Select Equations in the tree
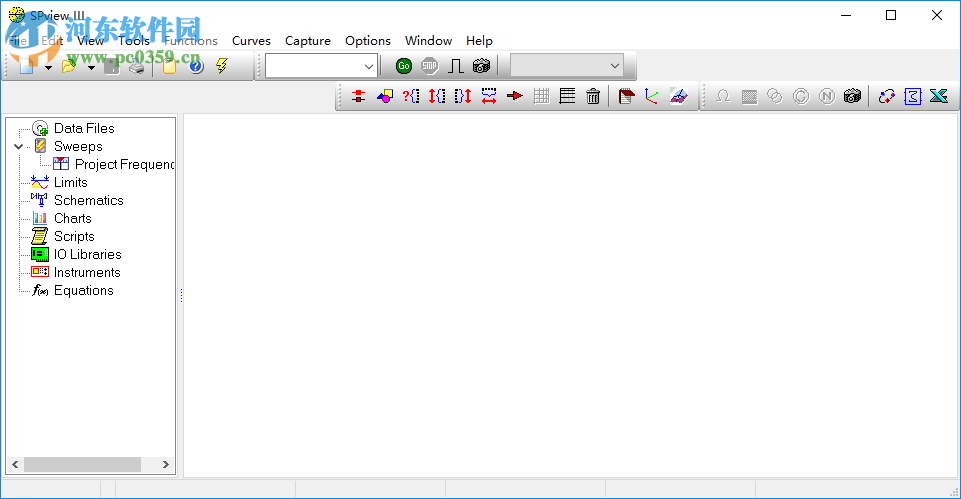This screenshot has height=499, width=961. (83, 291)
